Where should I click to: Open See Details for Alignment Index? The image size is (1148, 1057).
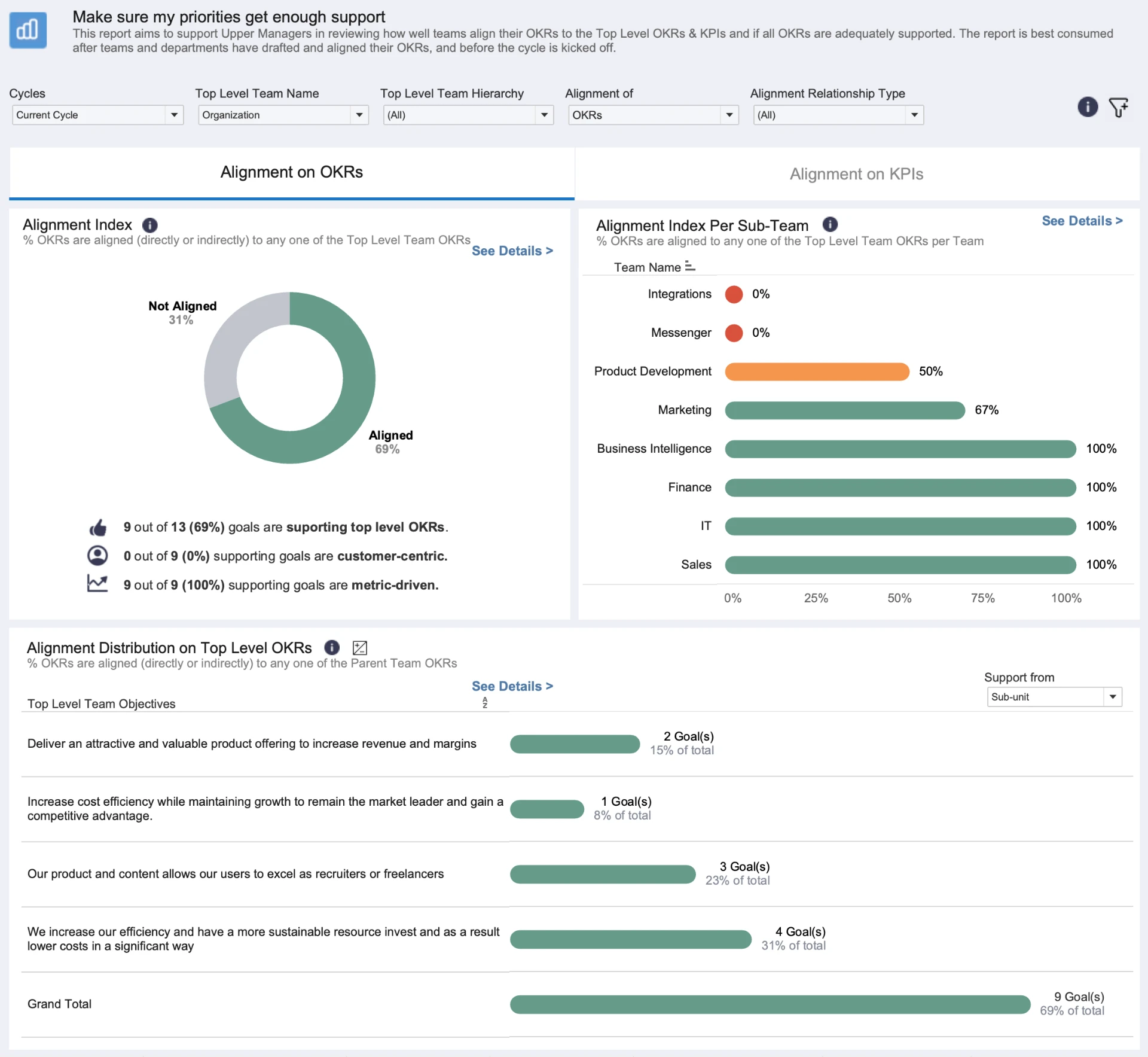[x=512, y=251]
